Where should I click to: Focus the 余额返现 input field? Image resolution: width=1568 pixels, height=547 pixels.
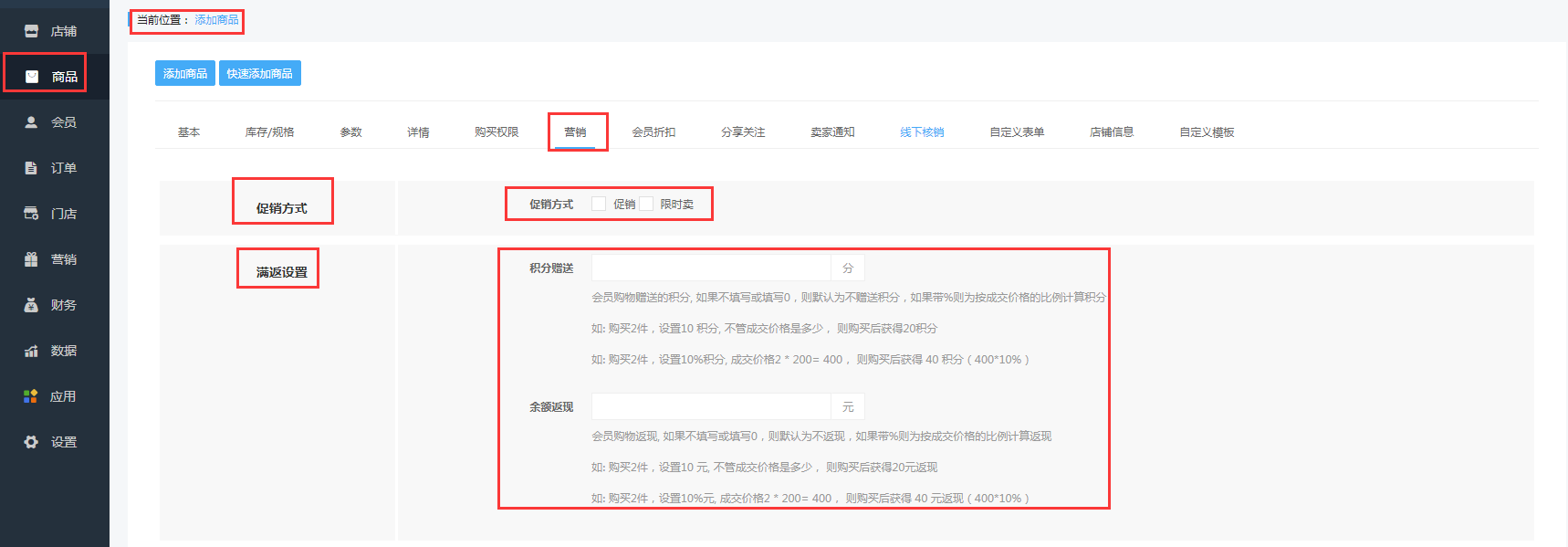tap(711, 406)
